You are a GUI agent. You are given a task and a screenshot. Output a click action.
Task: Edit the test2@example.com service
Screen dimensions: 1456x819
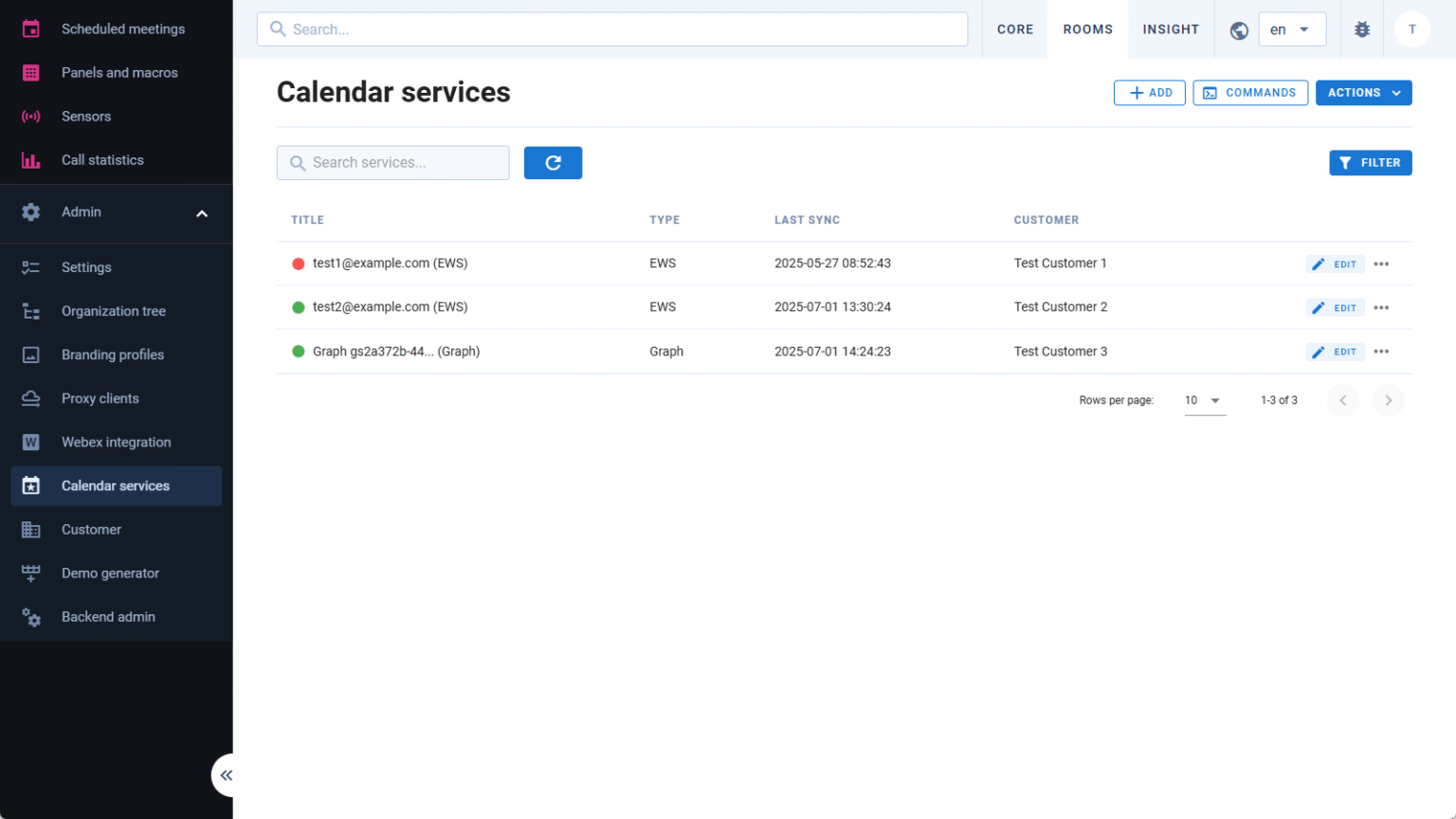pos(1335,308)
